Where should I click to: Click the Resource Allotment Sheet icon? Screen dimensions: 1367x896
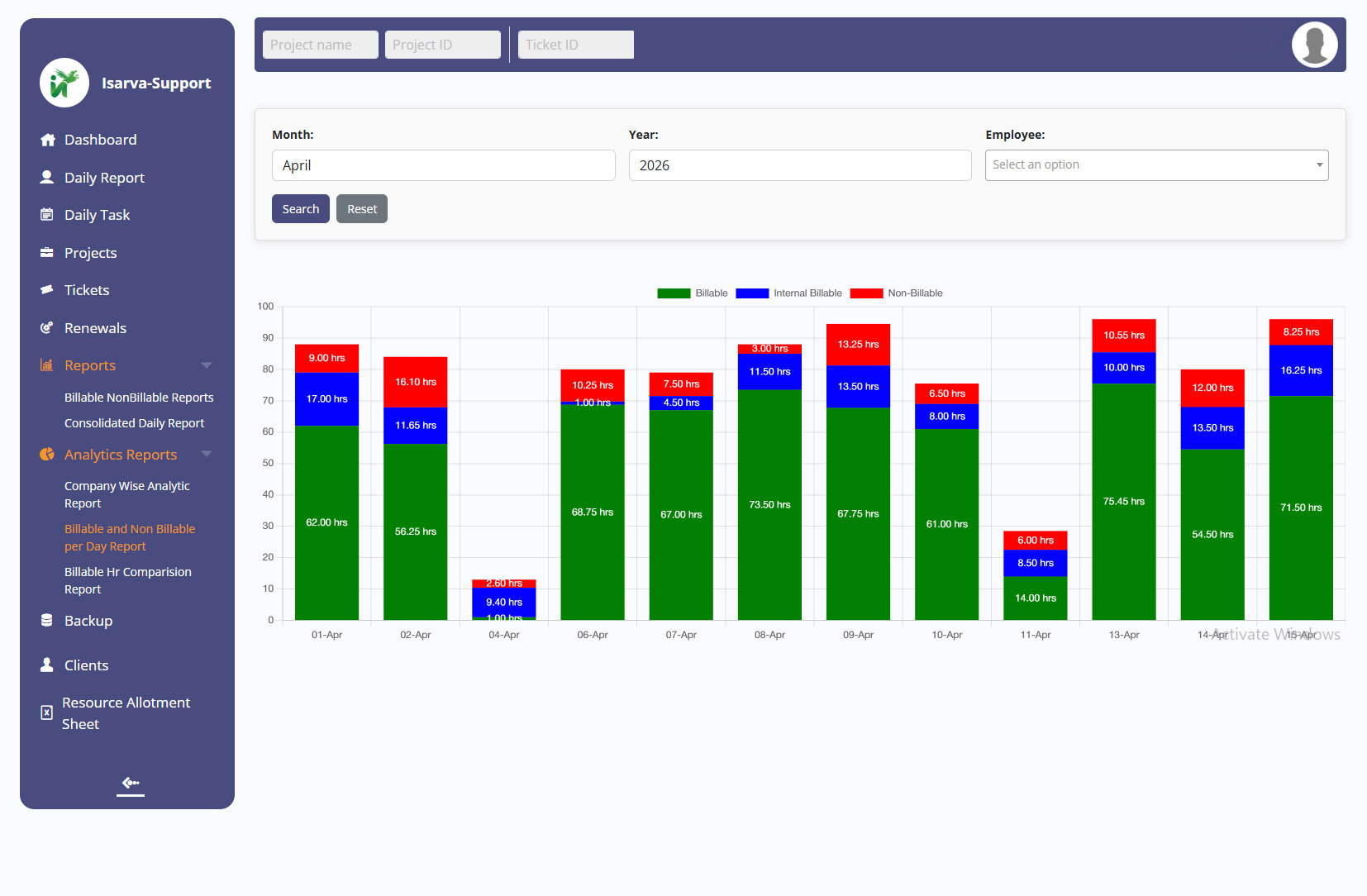point(47,713)
